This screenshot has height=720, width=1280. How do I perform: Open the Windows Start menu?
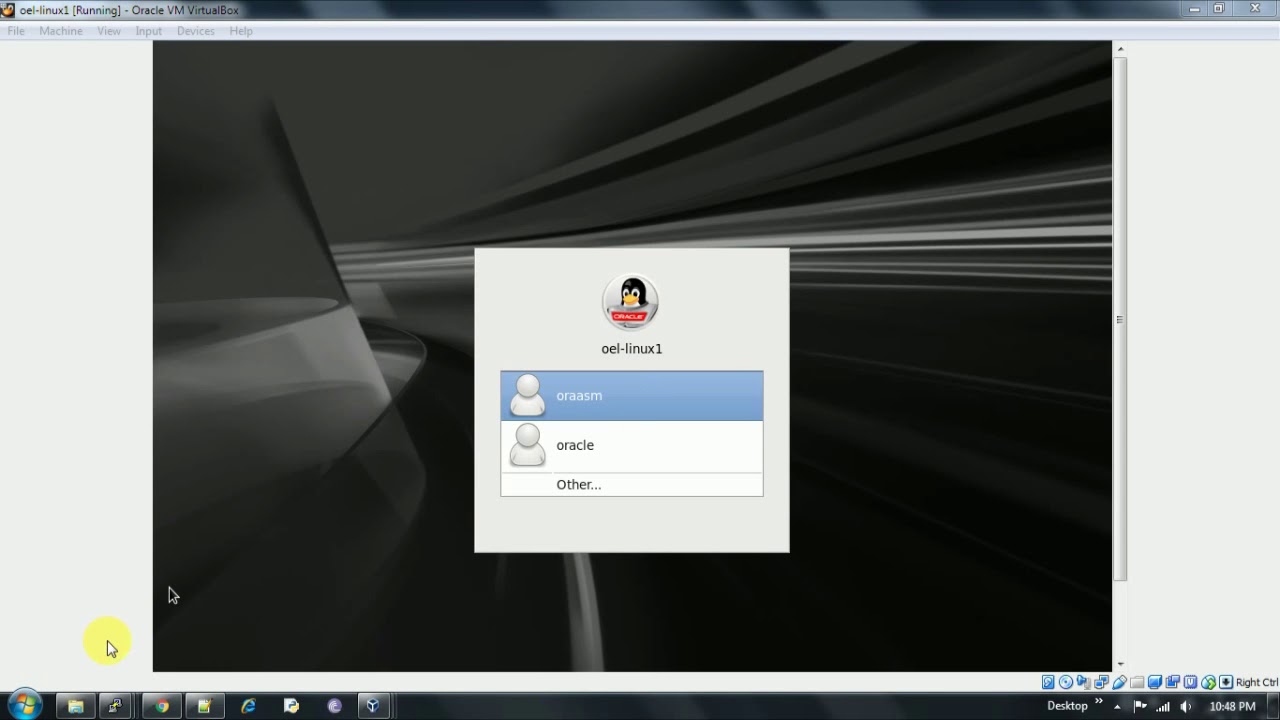(x=24, y=705)
